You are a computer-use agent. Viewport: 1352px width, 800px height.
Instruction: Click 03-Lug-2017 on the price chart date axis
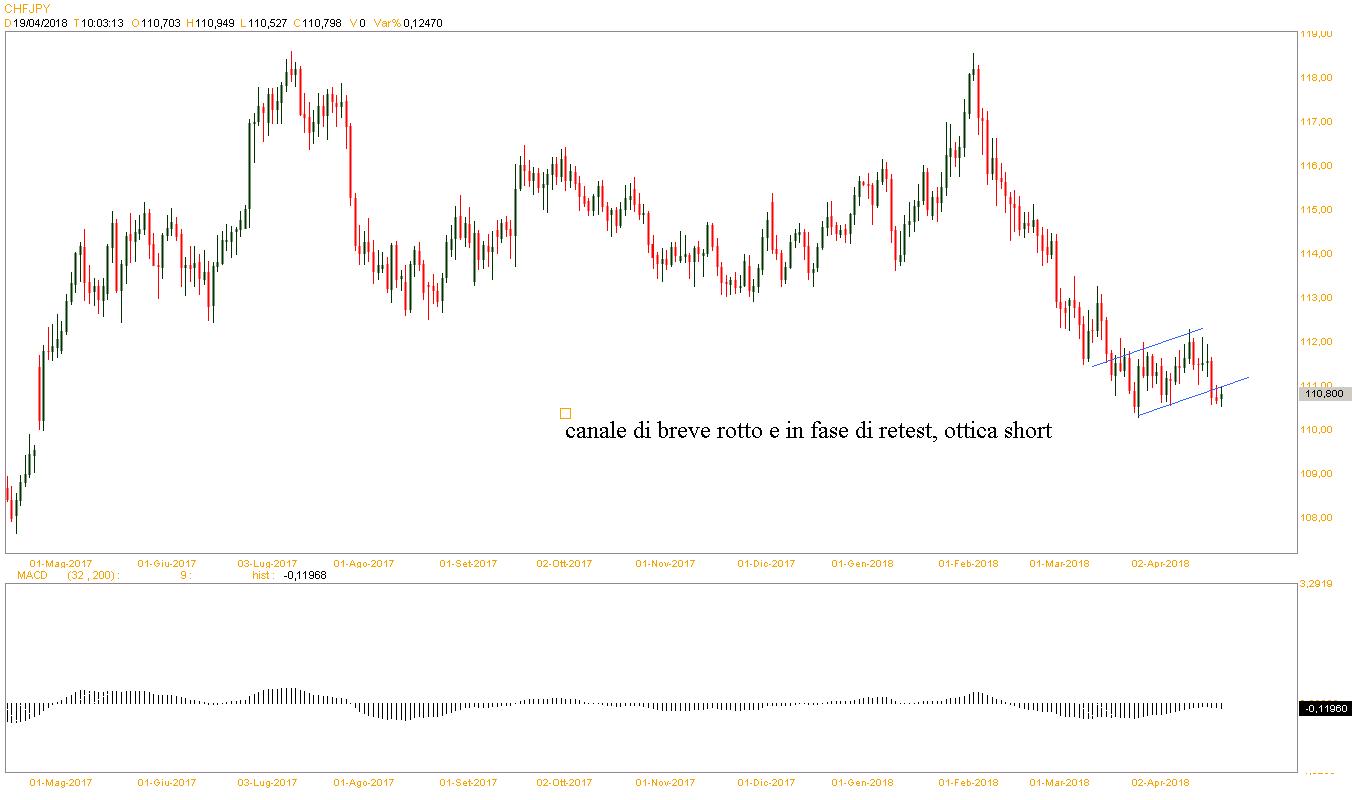[267, 564]
